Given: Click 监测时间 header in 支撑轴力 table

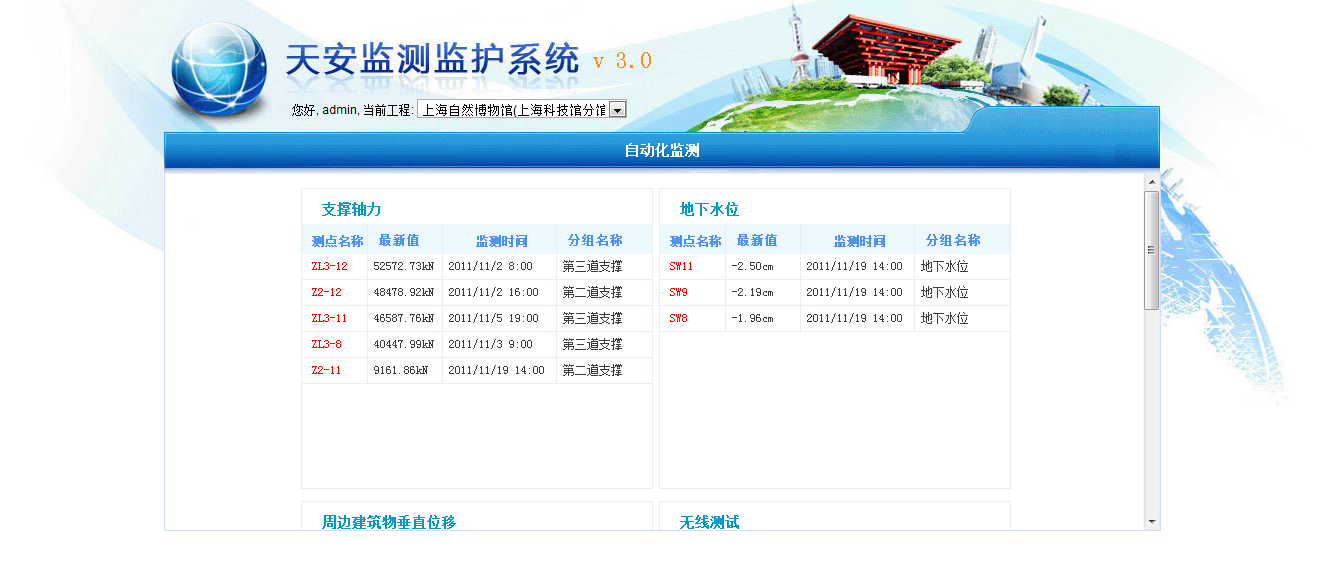Looking at the screenshot, I should point(501,241).
